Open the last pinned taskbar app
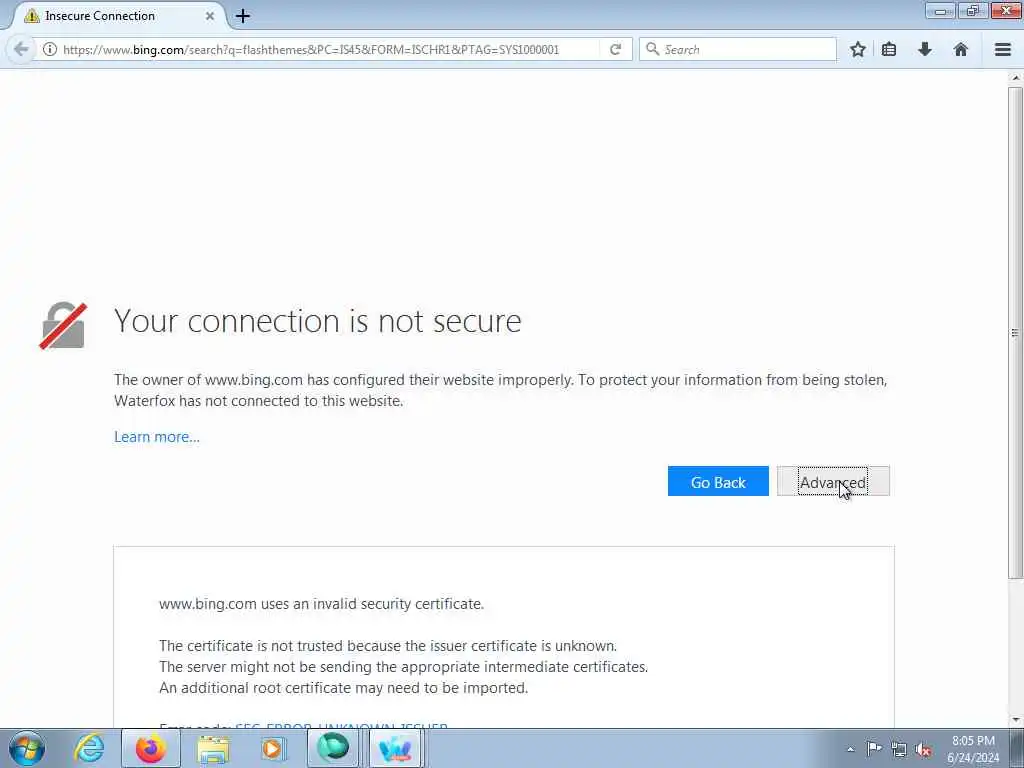Viewport: 1024px width, 768px height. tap(396, 748)
